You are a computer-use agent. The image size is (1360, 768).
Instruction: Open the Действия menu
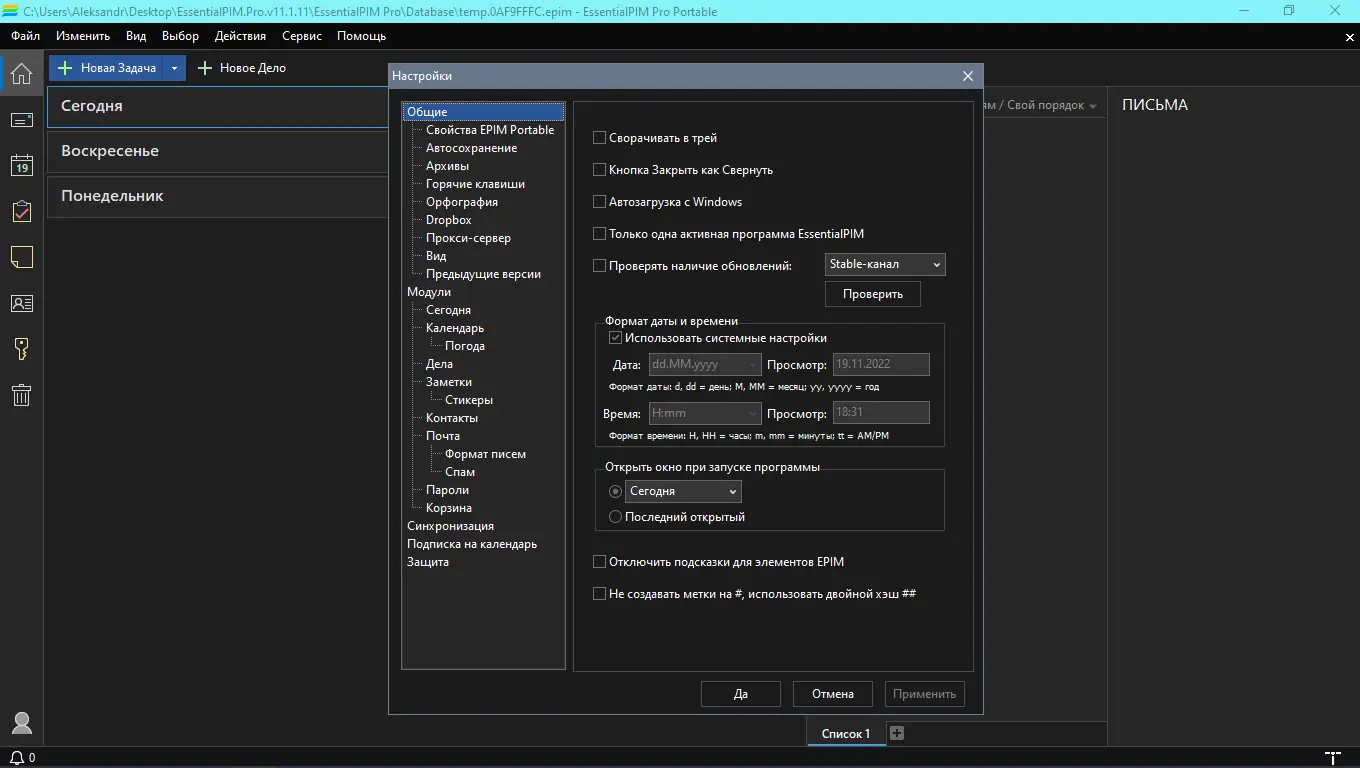point(240,36)
